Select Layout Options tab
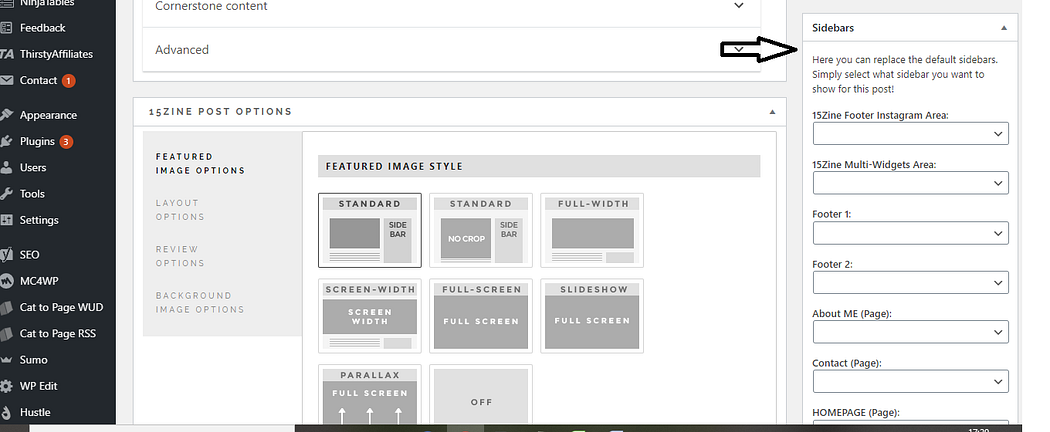Viewport: 1050px width, 432px height. click(180, 210)
